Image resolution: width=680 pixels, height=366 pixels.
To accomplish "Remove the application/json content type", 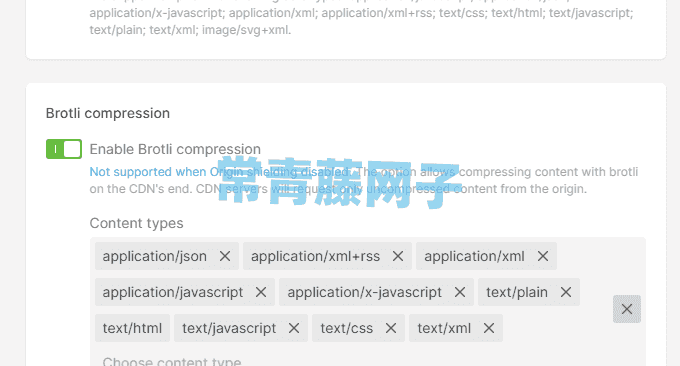I will pyautogui.click(x=225, y=256).
